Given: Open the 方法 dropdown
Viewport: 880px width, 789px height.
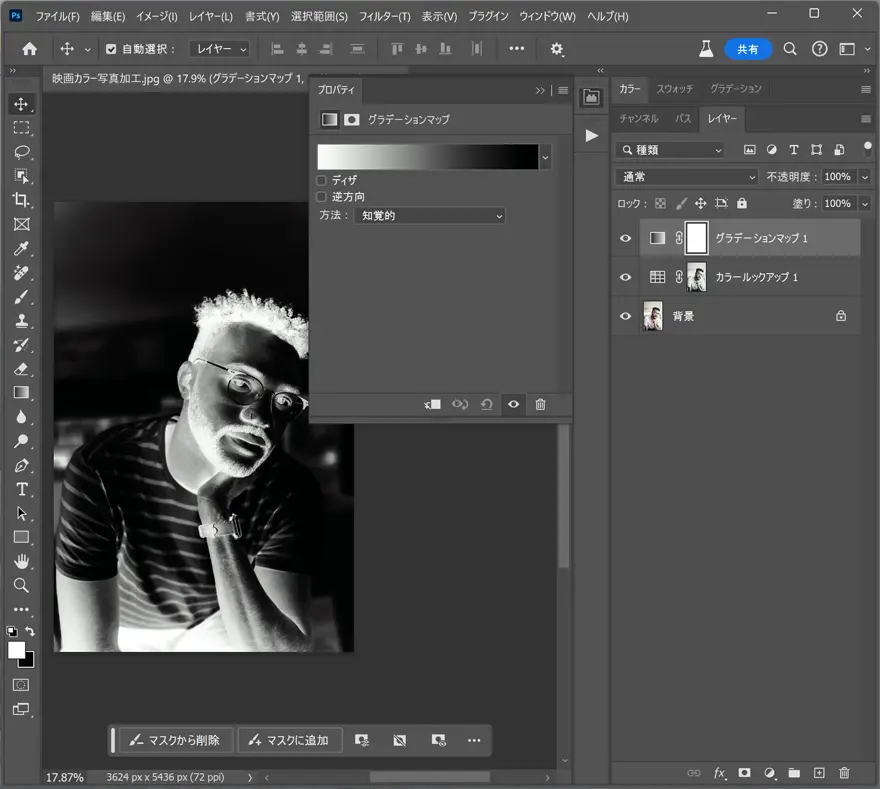Looking at the screenshot, I should 429,215.
